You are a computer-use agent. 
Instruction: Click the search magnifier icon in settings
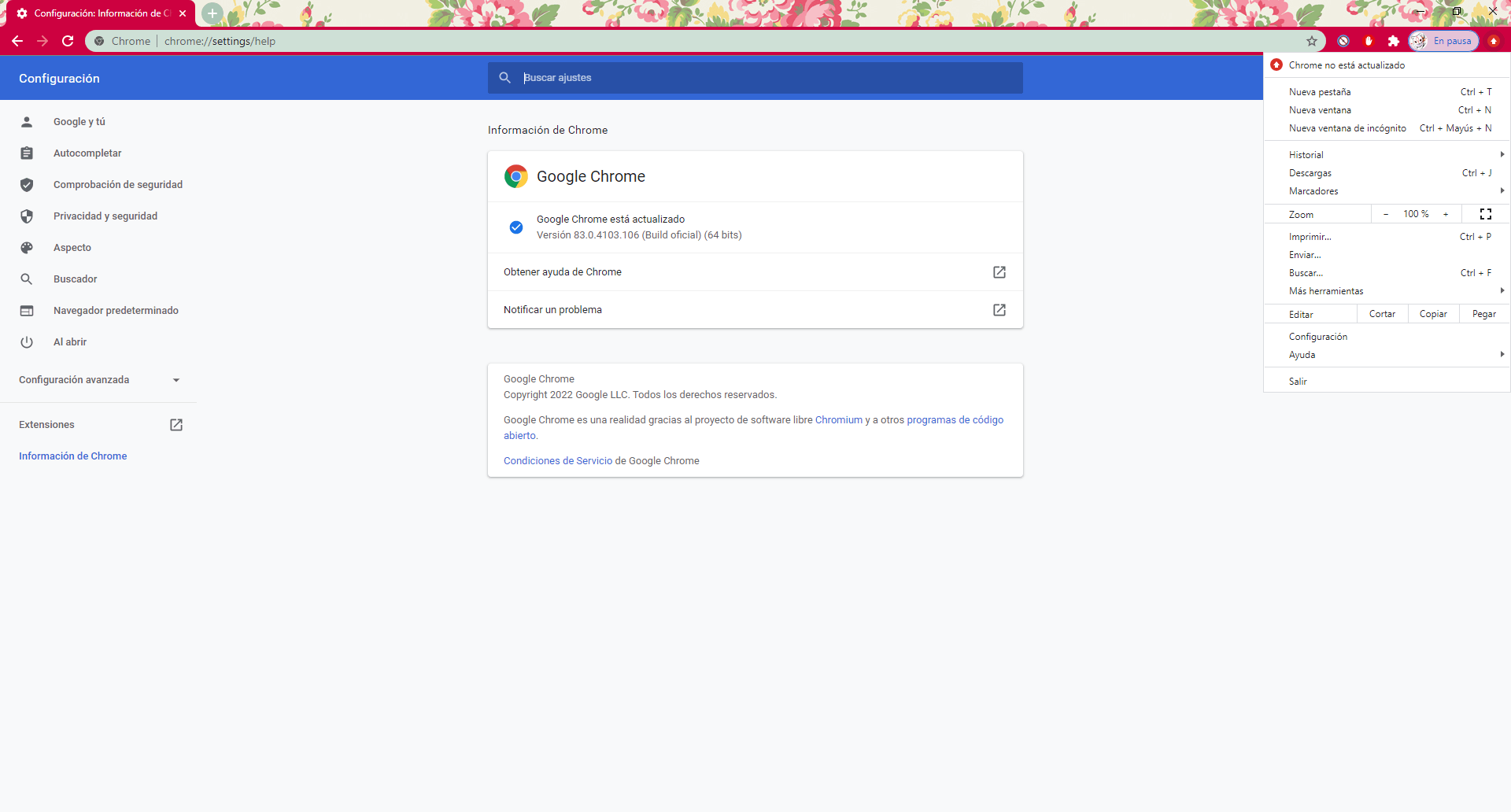[x=505, y=78]
